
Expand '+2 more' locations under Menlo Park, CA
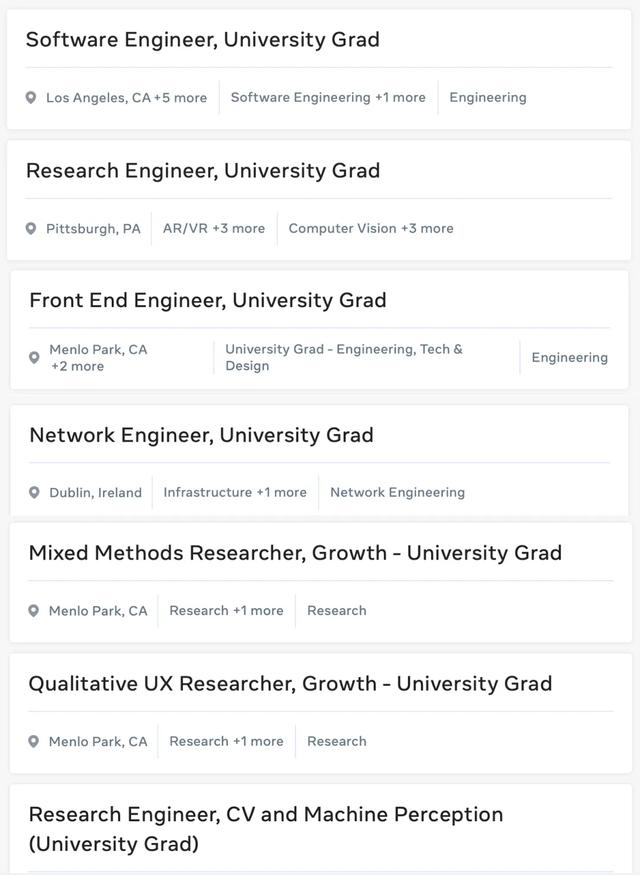coord(77,367)
